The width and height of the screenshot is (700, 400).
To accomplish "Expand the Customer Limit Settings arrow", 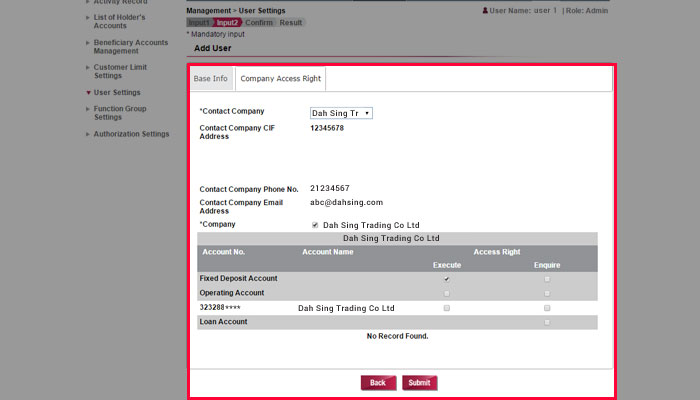I will 88,67.
